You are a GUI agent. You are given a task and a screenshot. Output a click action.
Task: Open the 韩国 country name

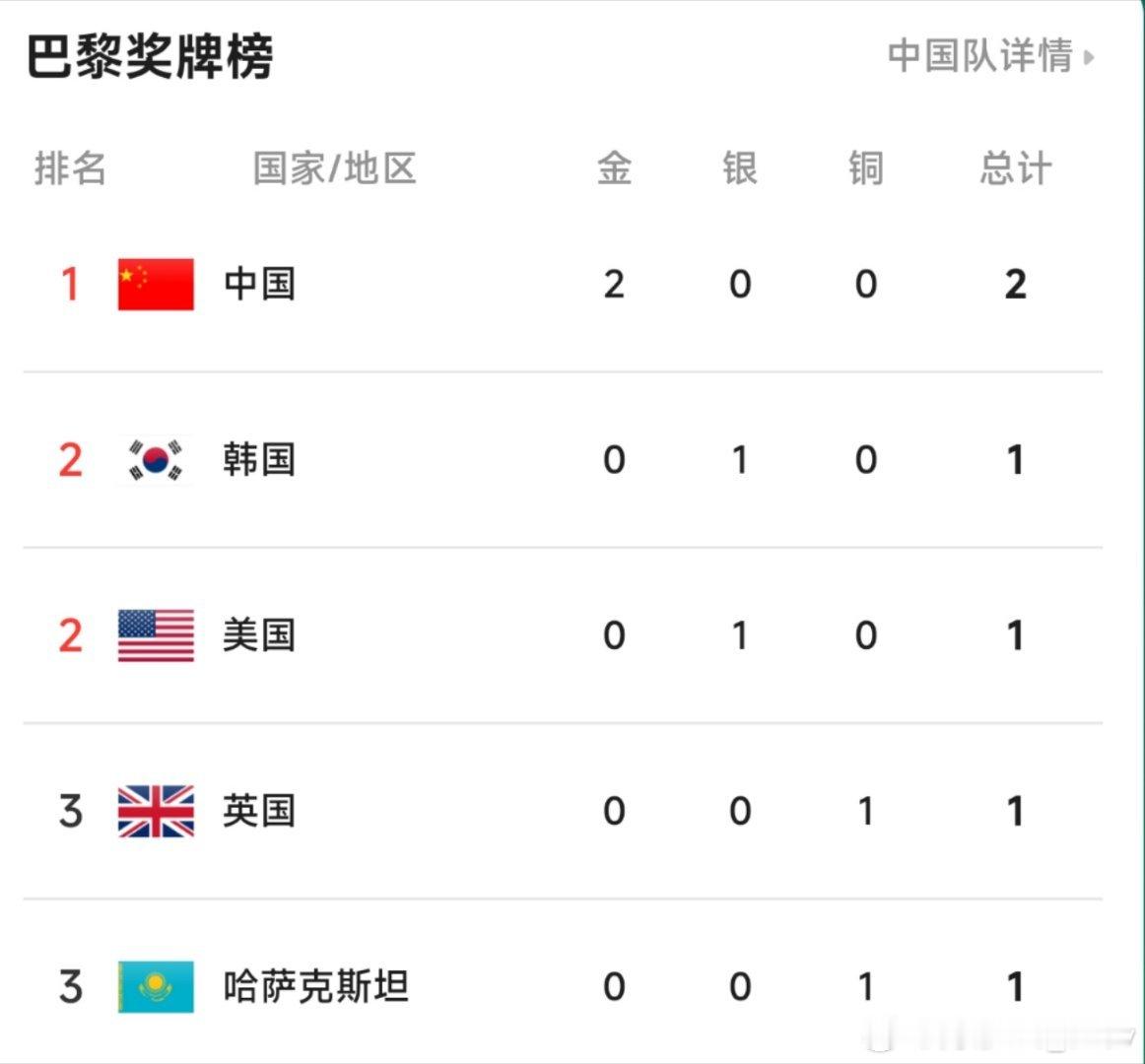(x=259, y=459)
